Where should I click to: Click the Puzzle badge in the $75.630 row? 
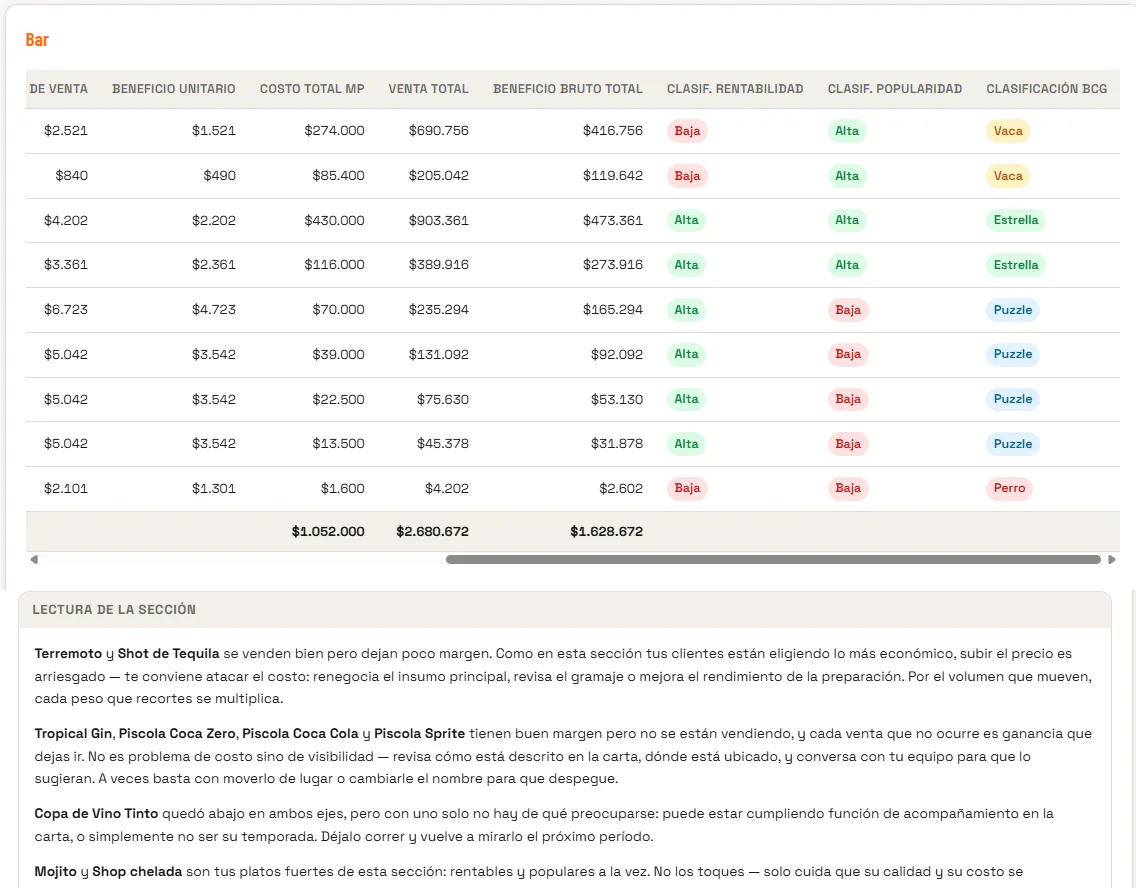pyautogui.click(x=1013, y=399)
